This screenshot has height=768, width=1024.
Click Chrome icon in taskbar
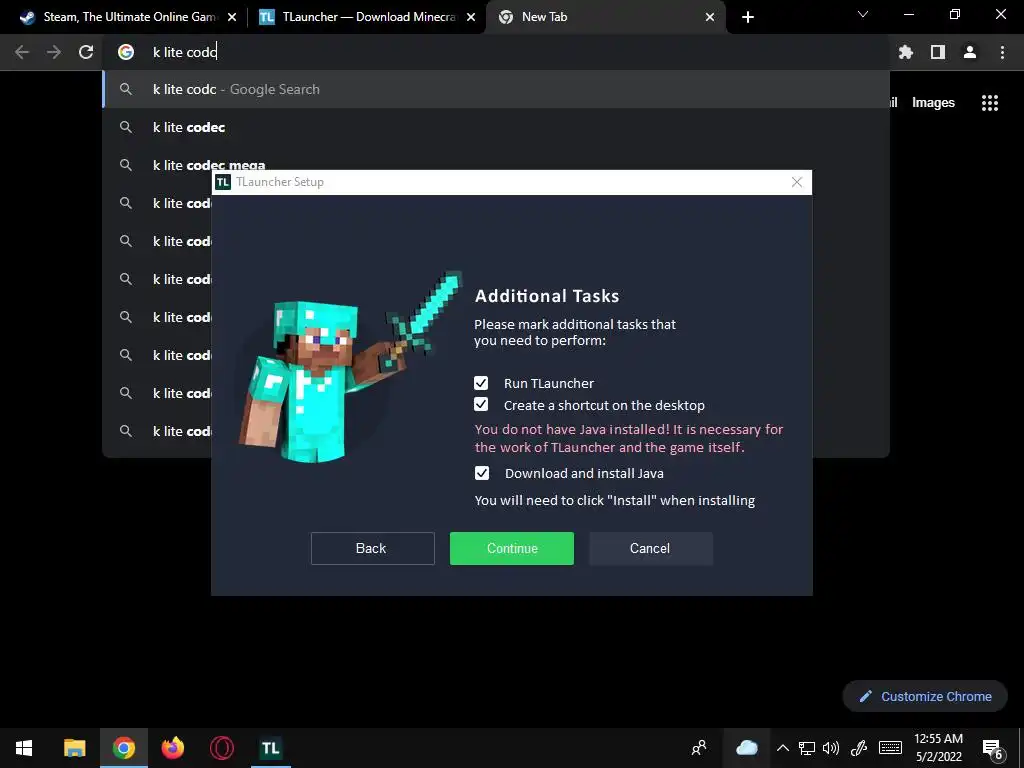coord(123,748)
